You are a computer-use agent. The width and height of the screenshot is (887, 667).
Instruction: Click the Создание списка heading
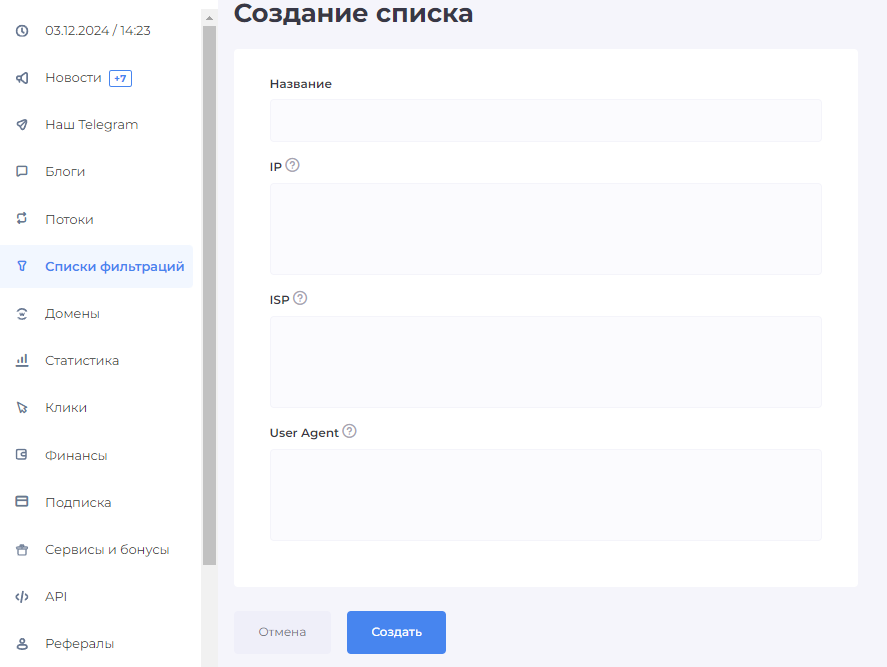(354, 14)
